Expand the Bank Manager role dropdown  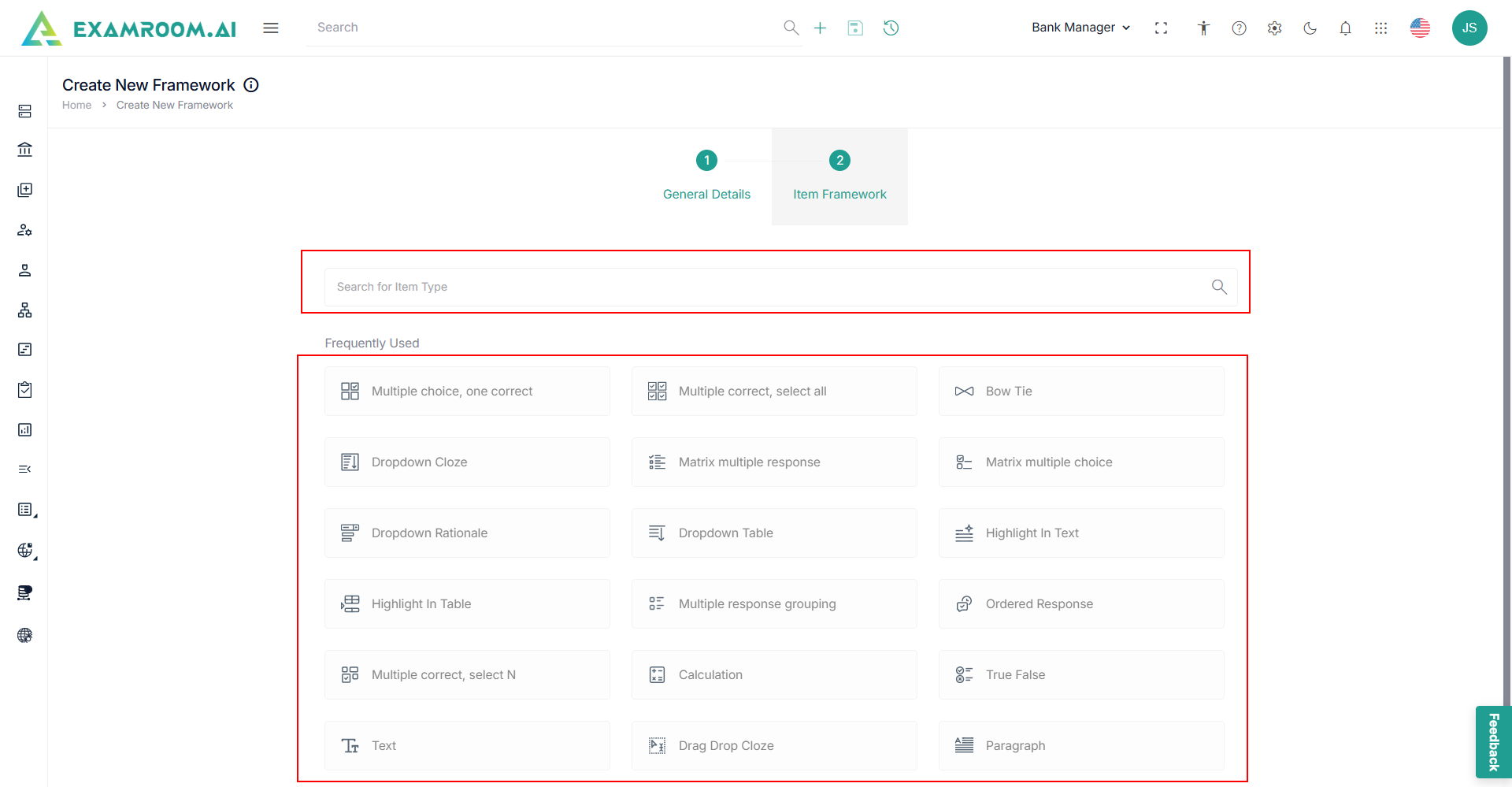pos(1080,28)
